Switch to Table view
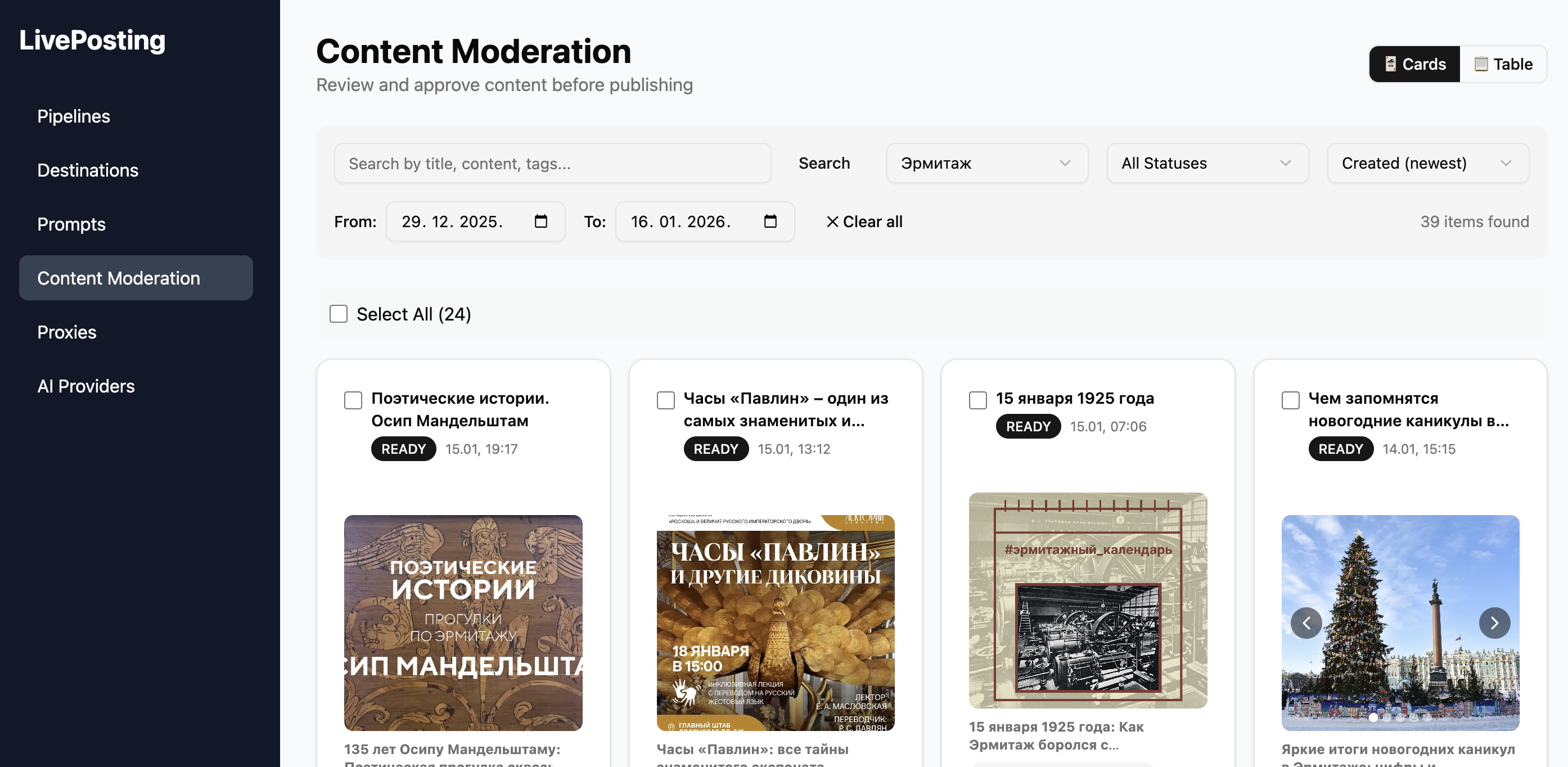The image size is (1568, 767). tap(1503, 64)
